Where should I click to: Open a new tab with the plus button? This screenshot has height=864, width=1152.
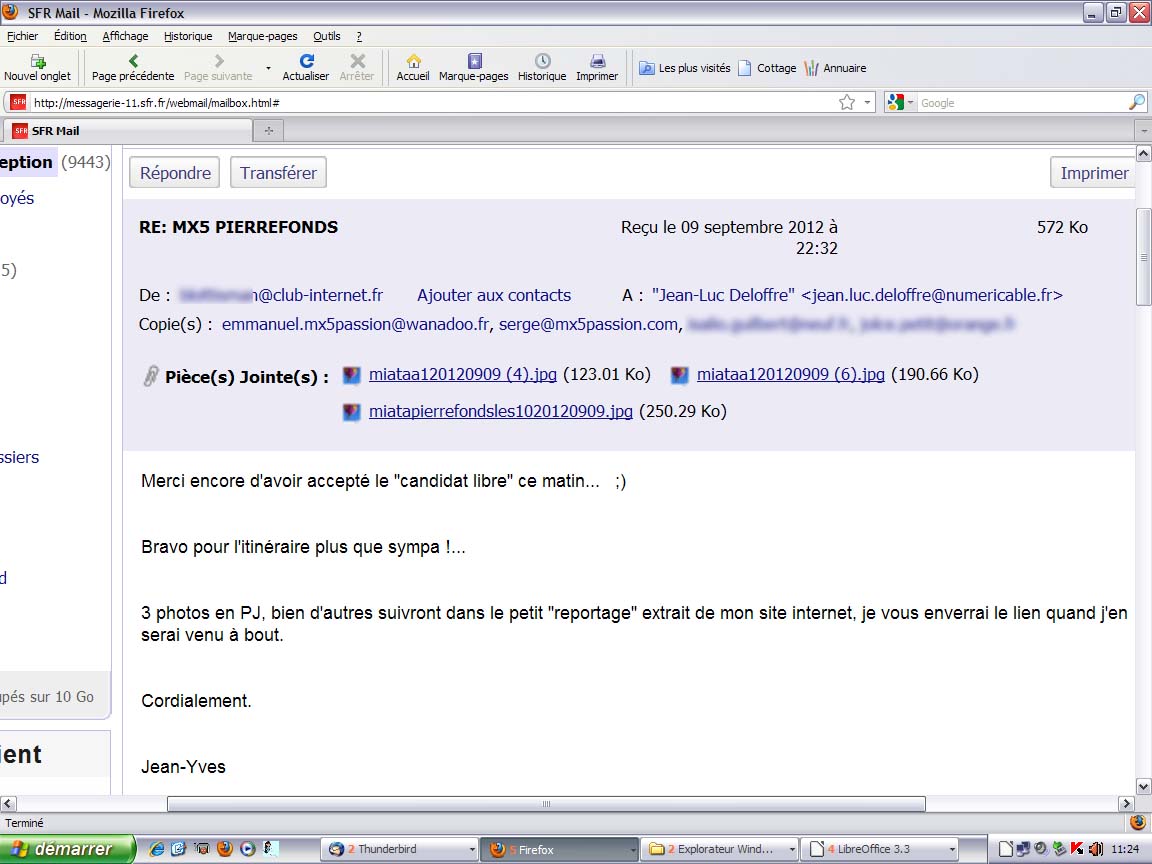[269, 131]
